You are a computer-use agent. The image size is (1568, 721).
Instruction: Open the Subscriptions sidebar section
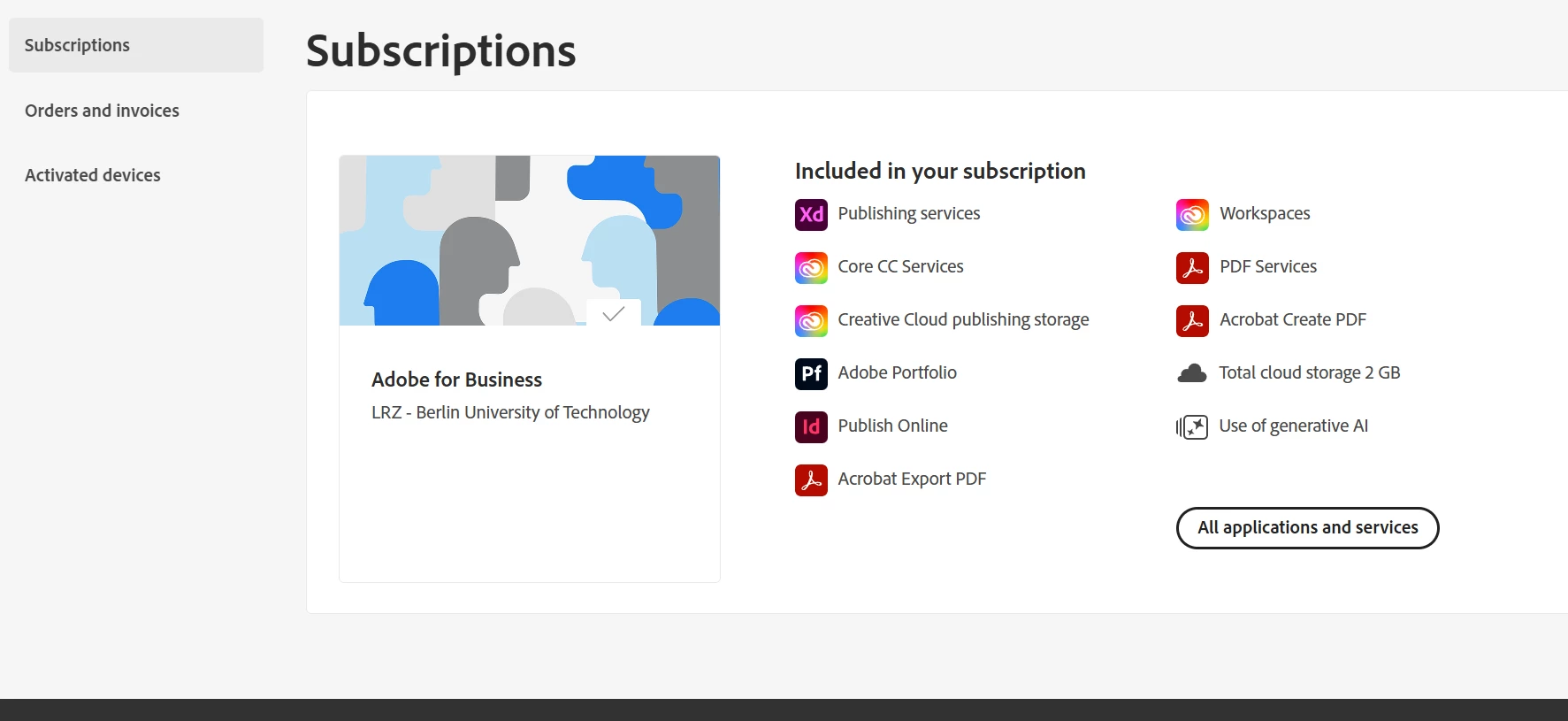(x=136, y=45)
